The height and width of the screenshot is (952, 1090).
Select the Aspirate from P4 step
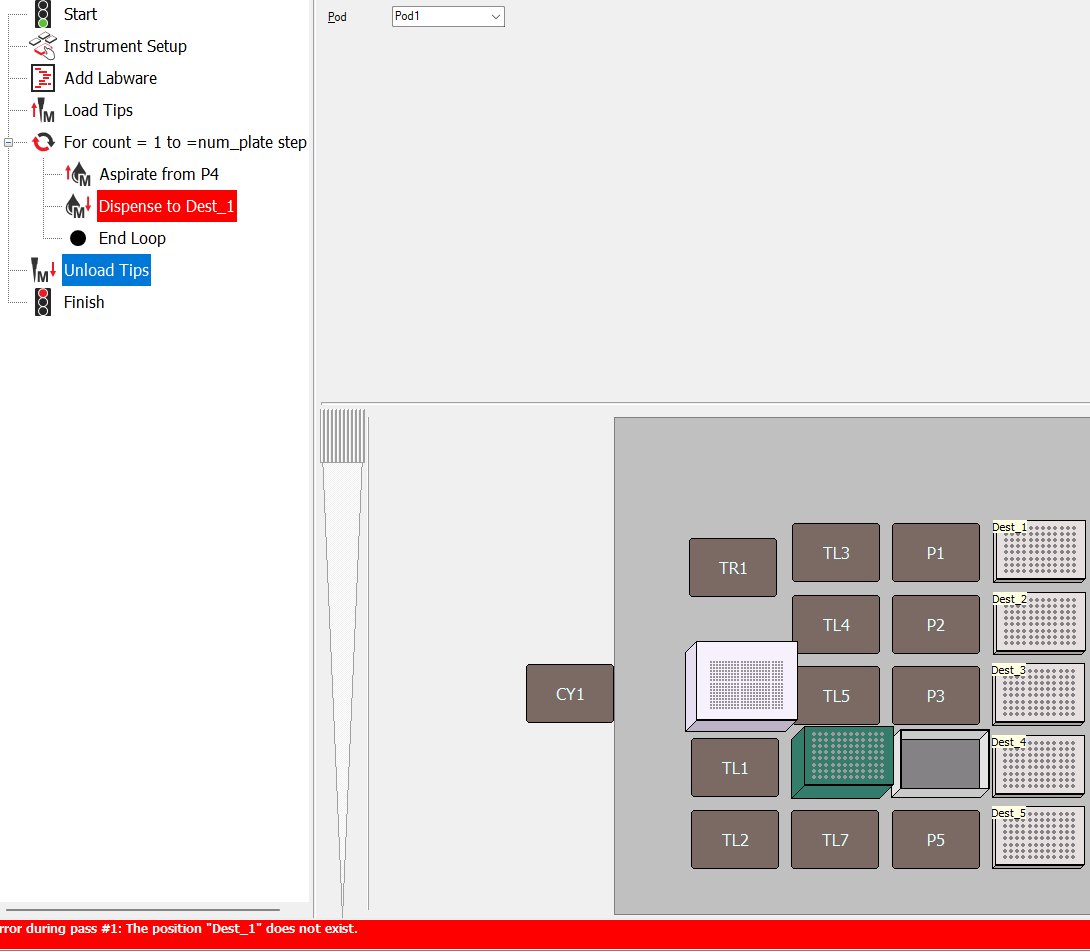click(x=158, y=174)
